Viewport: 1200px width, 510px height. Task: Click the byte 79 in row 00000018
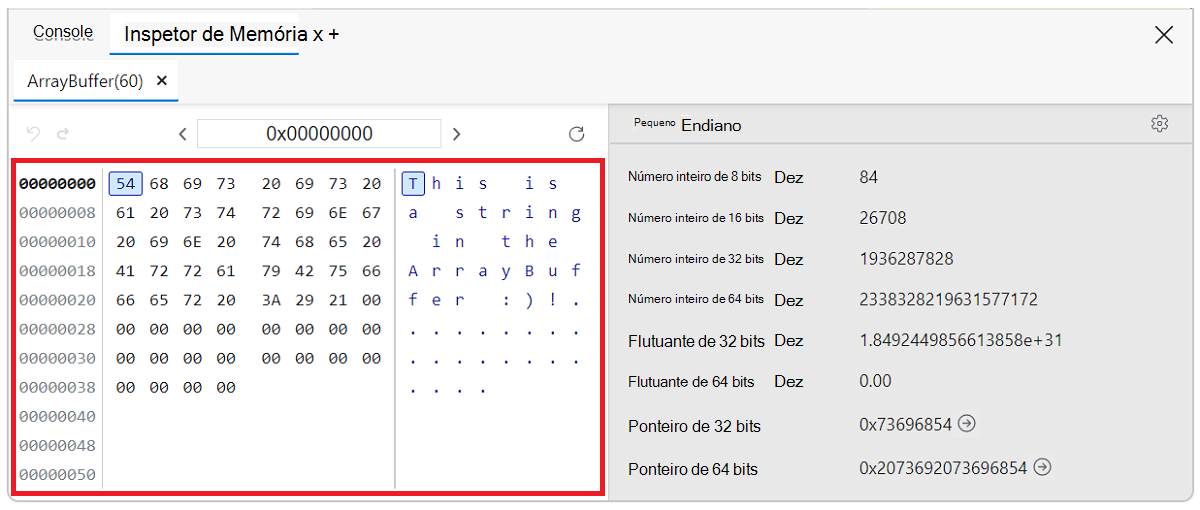(x=271, y=271)
